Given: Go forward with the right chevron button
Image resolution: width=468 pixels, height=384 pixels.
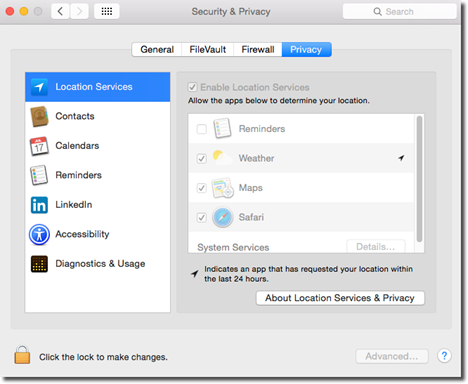Looking at the screenshot, I should pyautogui.click(x=79, y=12).
